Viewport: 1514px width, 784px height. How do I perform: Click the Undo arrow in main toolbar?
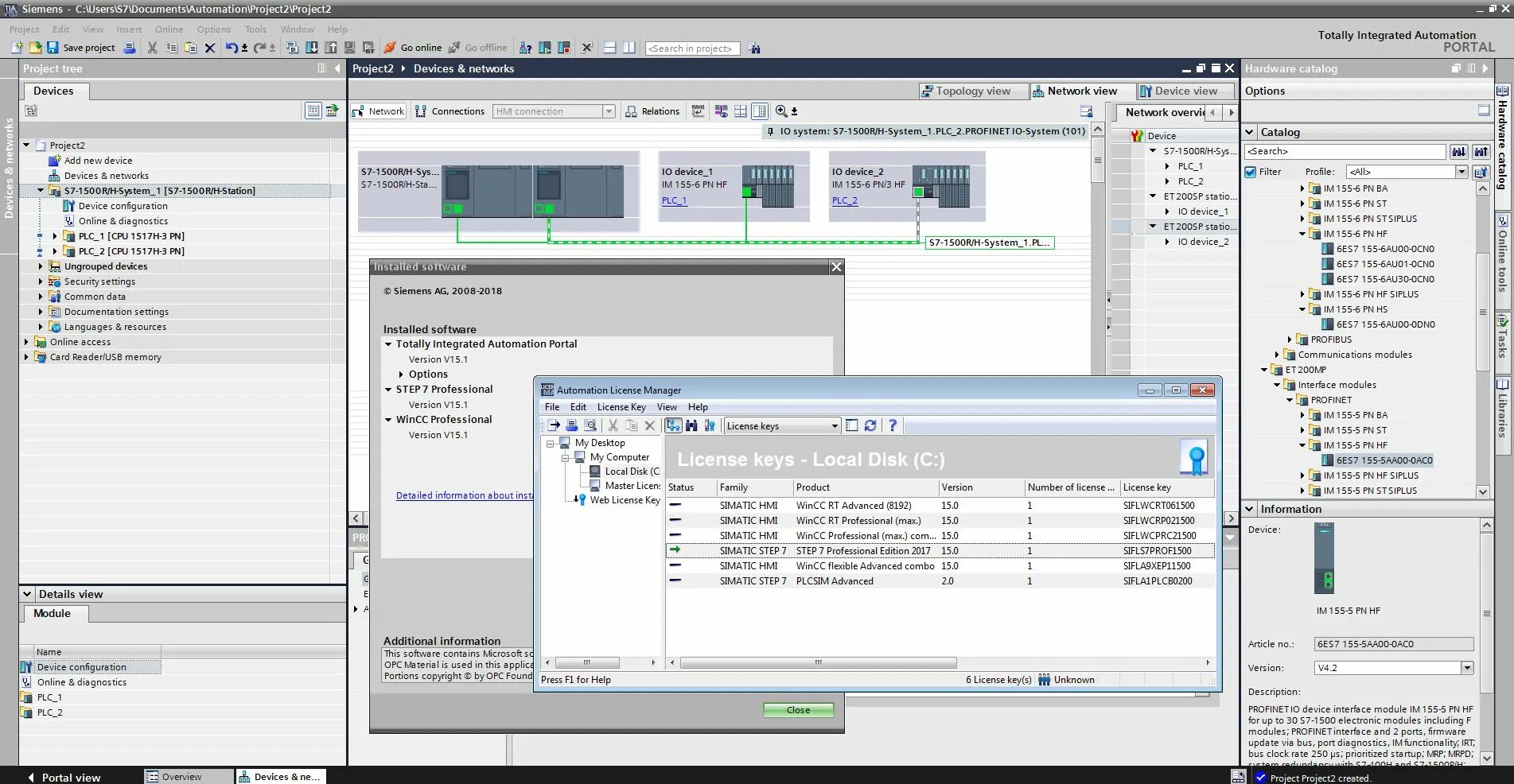[231, 48]
